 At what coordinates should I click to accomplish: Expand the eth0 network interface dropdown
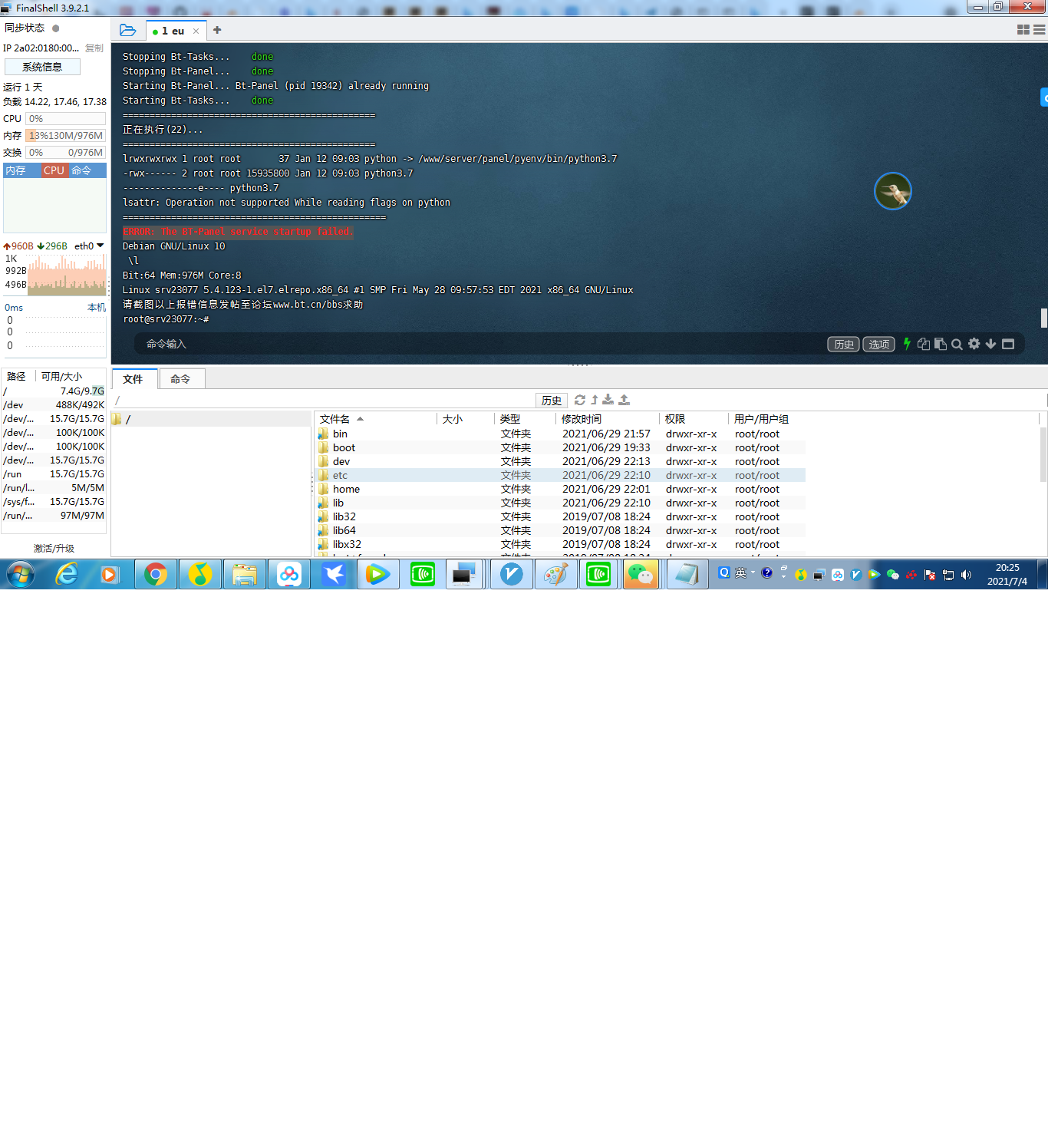click(x=100, y=246)
